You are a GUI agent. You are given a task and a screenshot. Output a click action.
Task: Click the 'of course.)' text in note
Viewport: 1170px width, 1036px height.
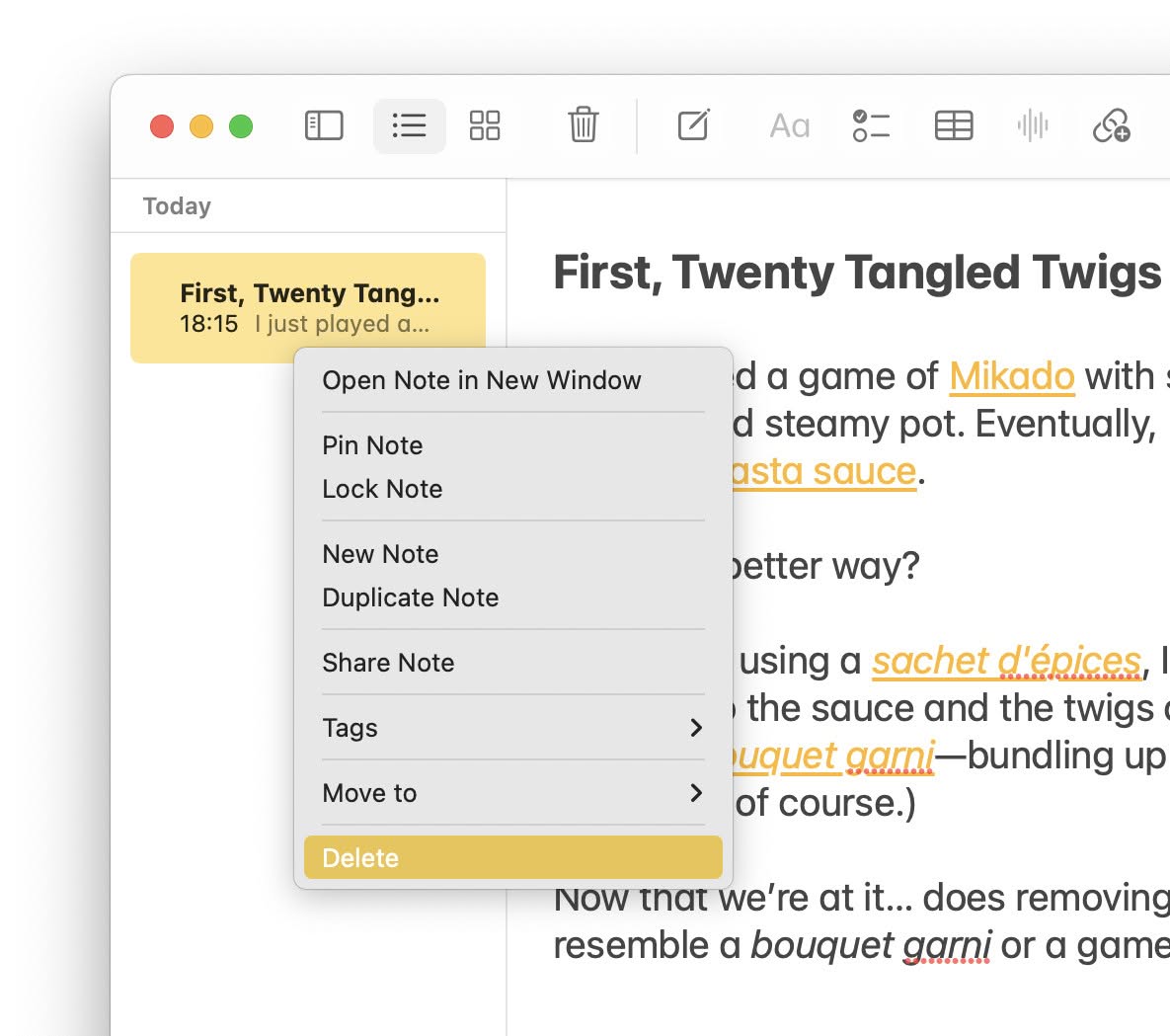tap(825, 803)
